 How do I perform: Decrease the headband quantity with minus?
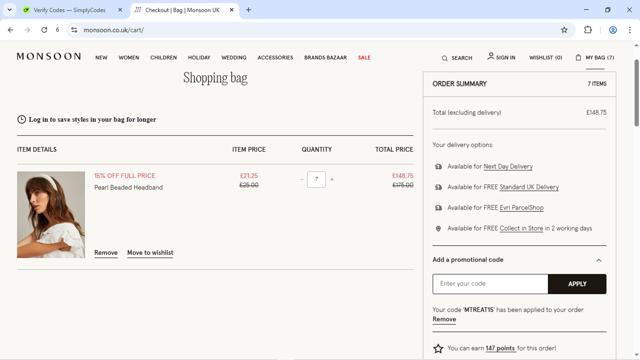click(302, 180)
